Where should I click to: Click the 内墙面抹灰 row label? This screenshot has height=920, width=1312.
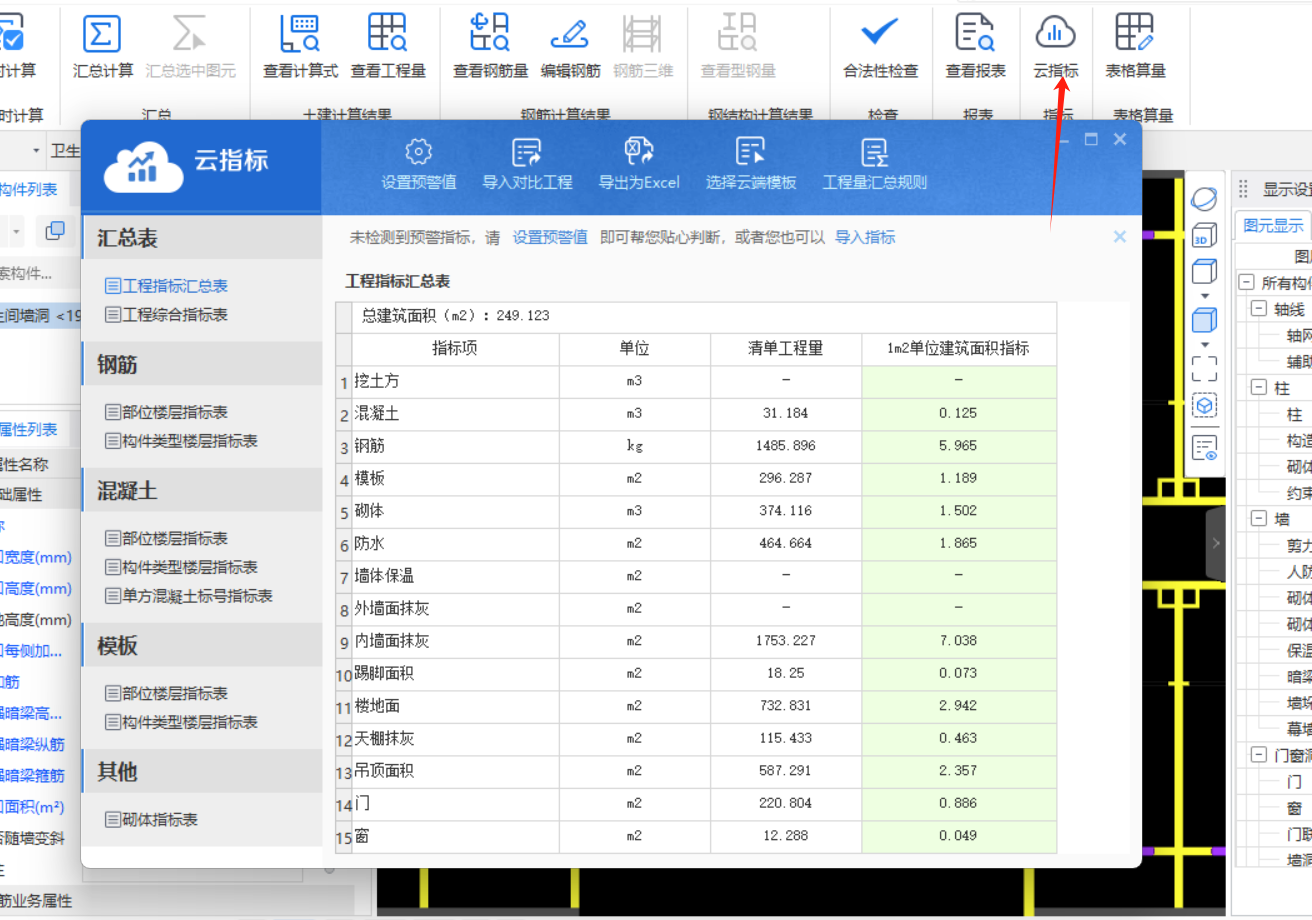(x=392, y=641)
